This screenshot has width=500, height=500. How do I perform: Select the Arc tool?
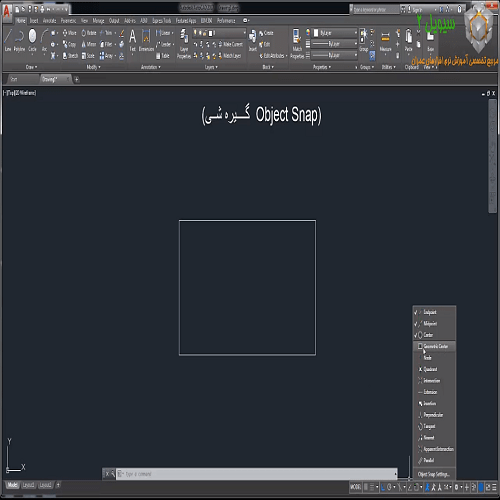tap(44, 40)
